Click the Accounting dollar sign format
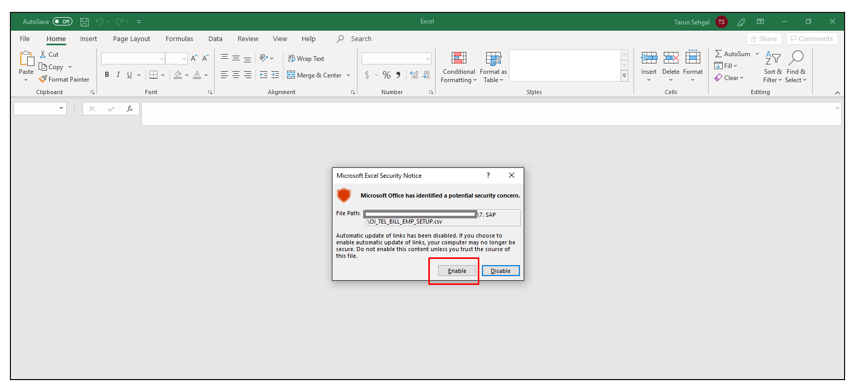Image resolution: width=858 pixels, height=392 pixels. [367, 75]
